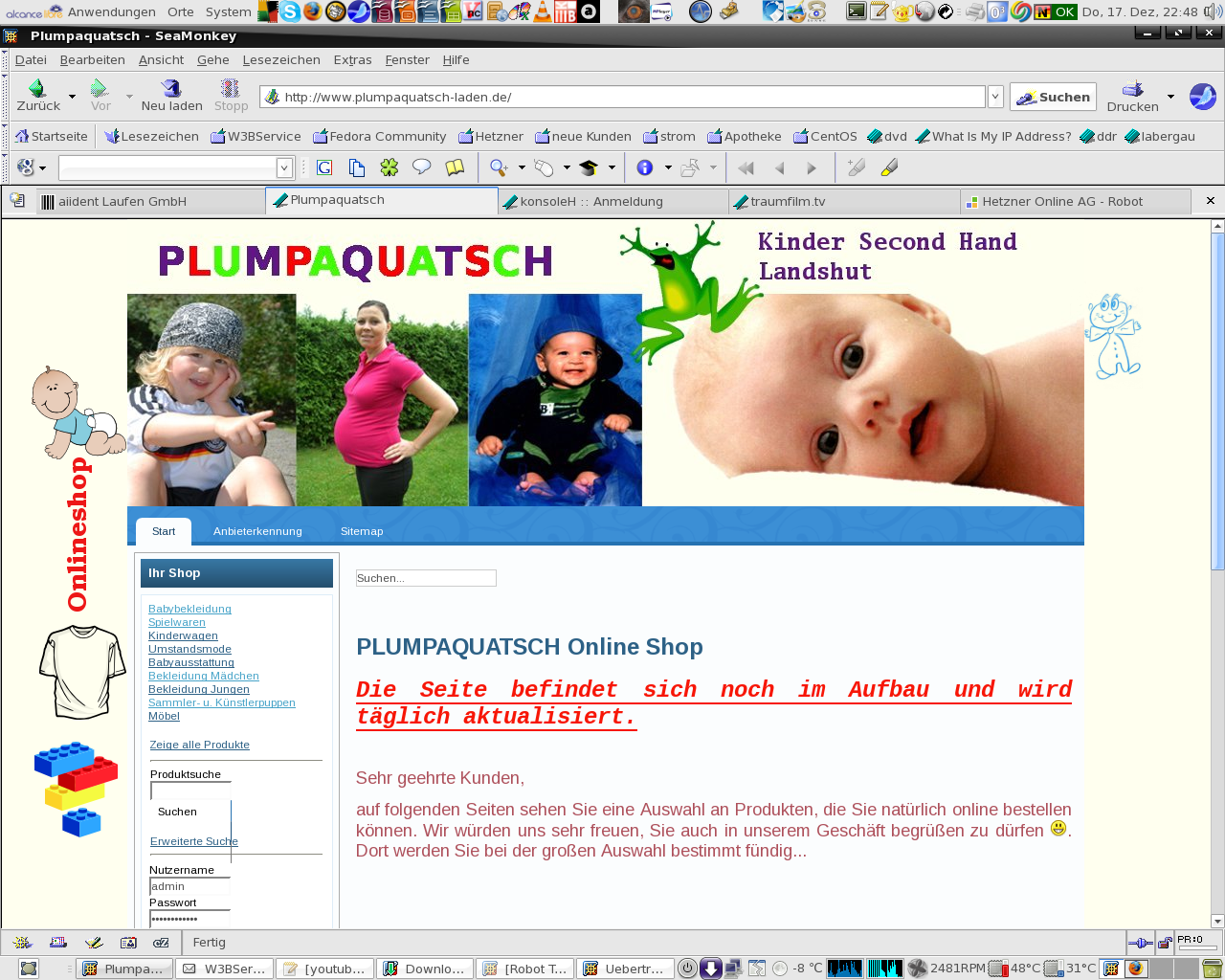Open Anwendungen menu in GNOME panel

pyautogui.click(x=112, y=11)
